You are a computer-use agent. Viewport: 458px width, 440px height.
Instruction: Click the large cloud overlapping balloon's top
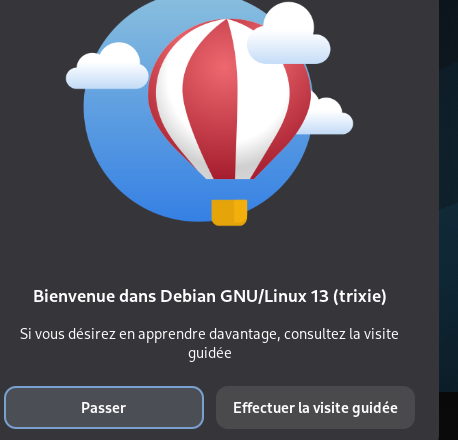coord(289,35)
